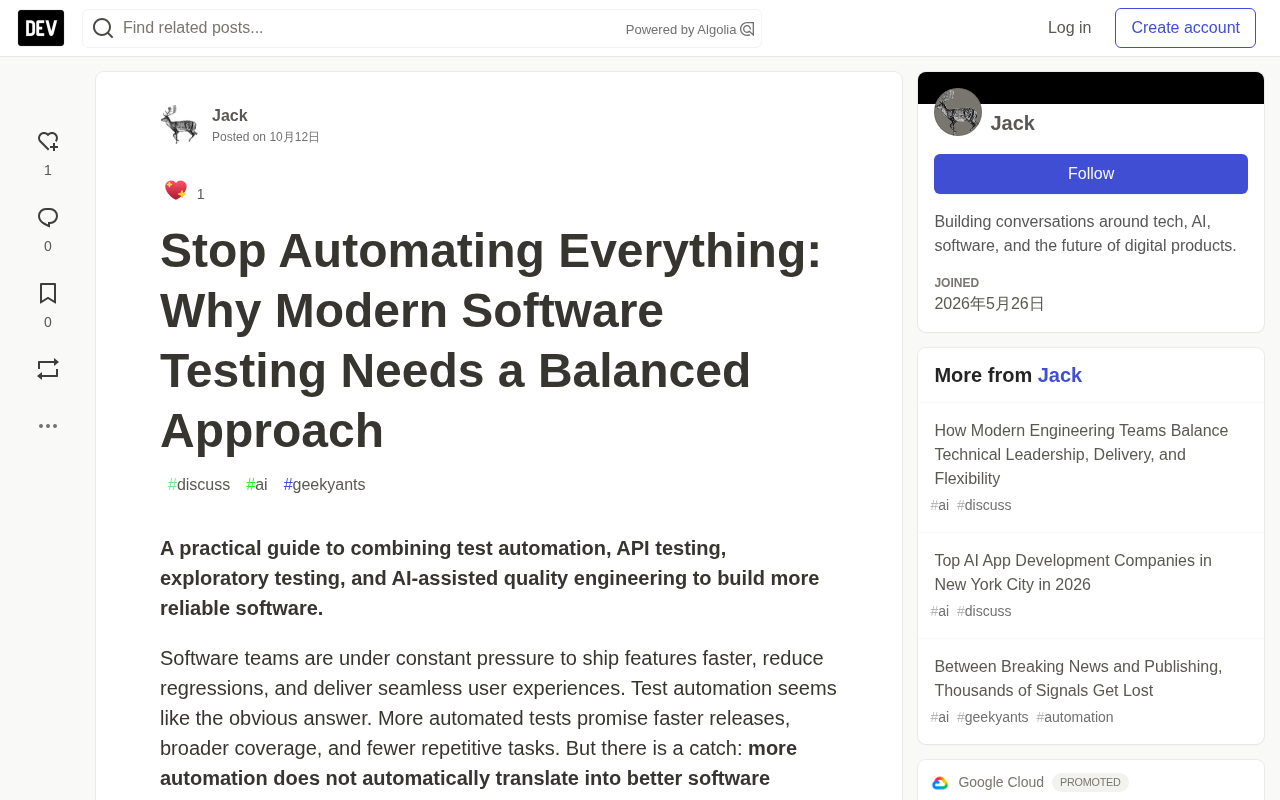This screenshot has height=800, width=1280.
Task: Open Top AI App Development Companies article
Action: point(1073,573)
